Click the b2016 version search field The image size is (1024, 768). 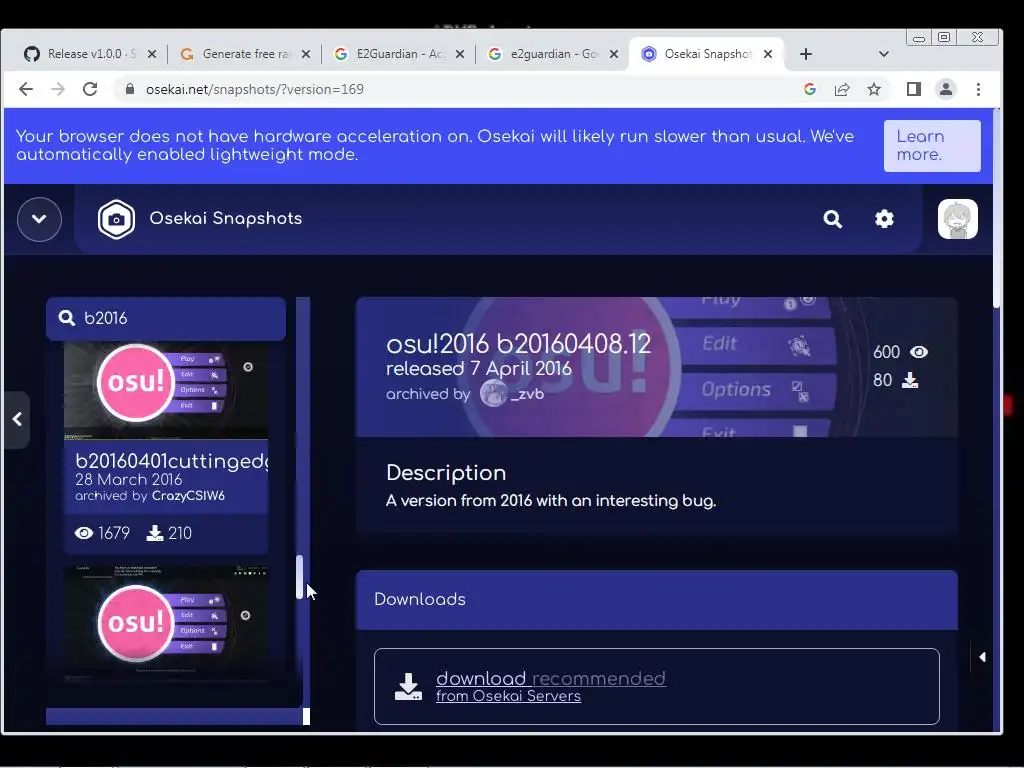click(166, 319)
